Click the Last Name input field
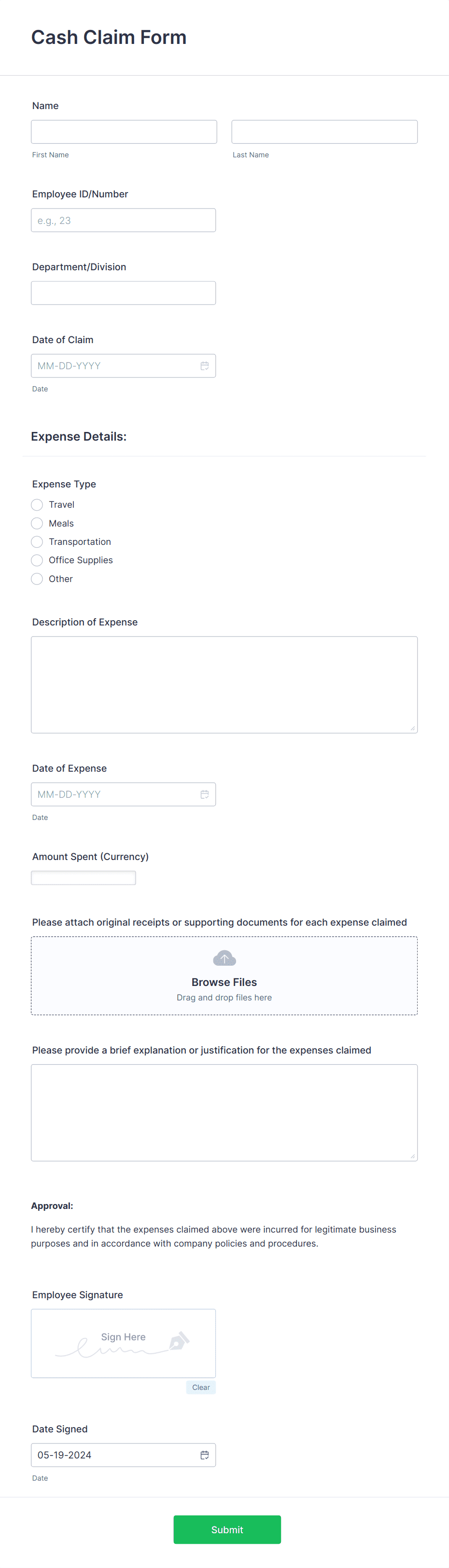 pos(324,131)
